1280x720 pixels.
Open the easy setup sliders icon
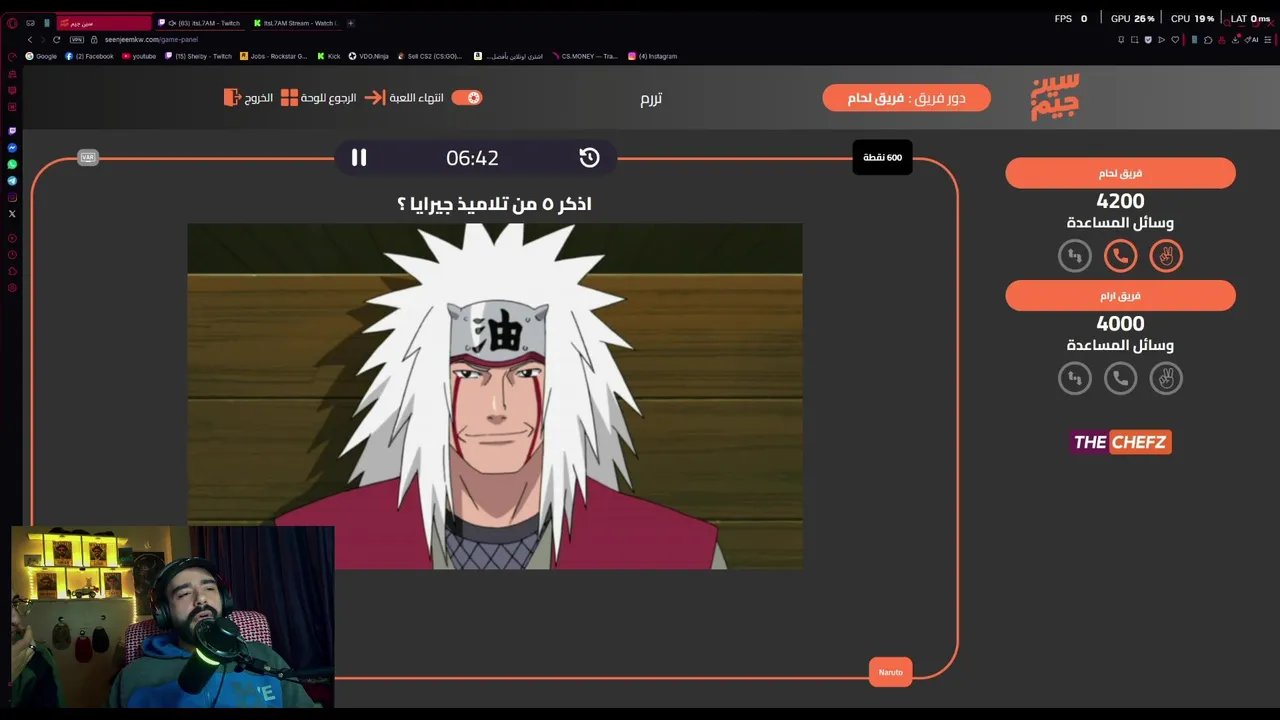pyautogui.click(x=1268, y=40)
